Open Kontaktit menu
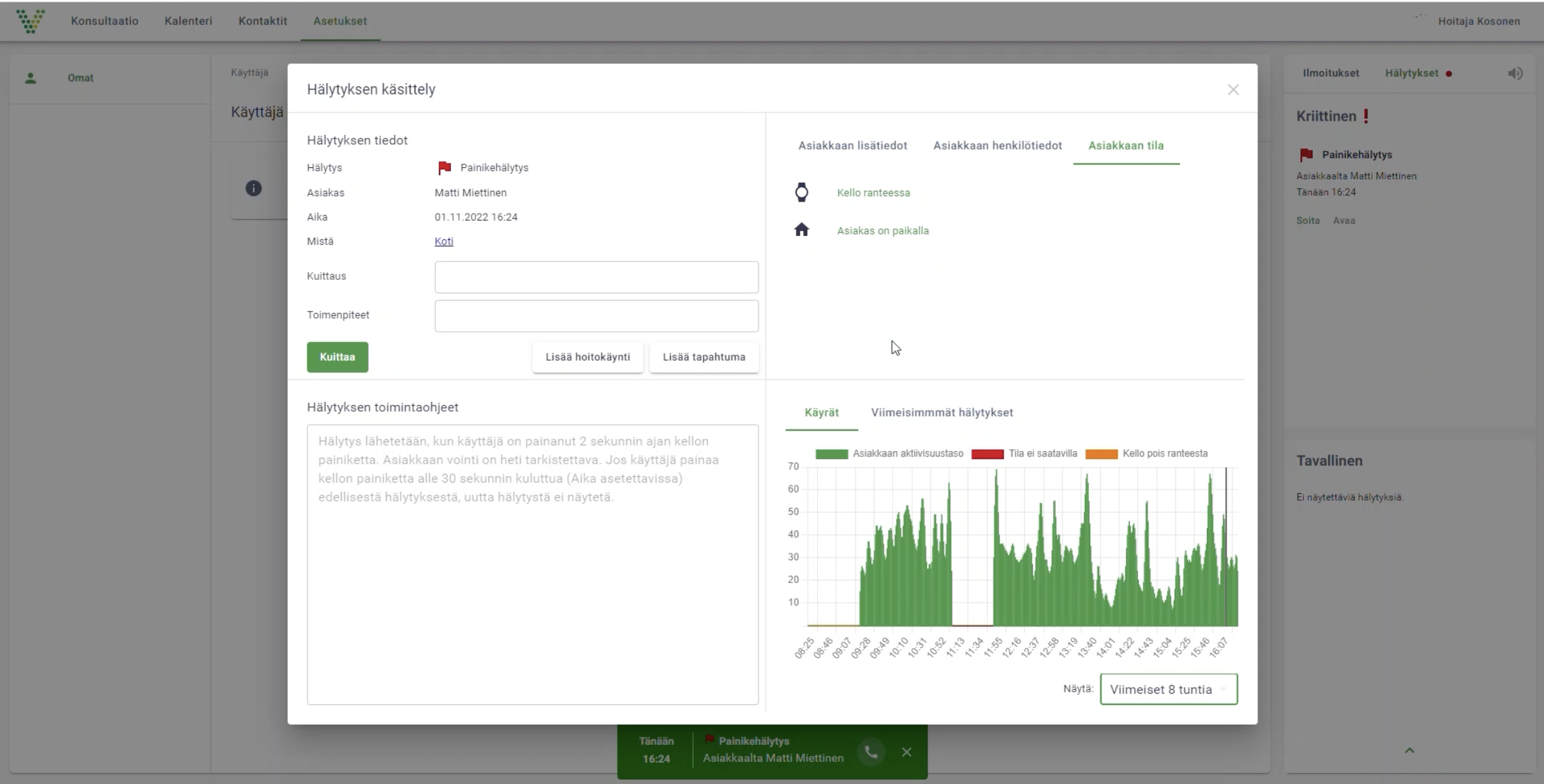1544x784 pixels. click(262, 21)
